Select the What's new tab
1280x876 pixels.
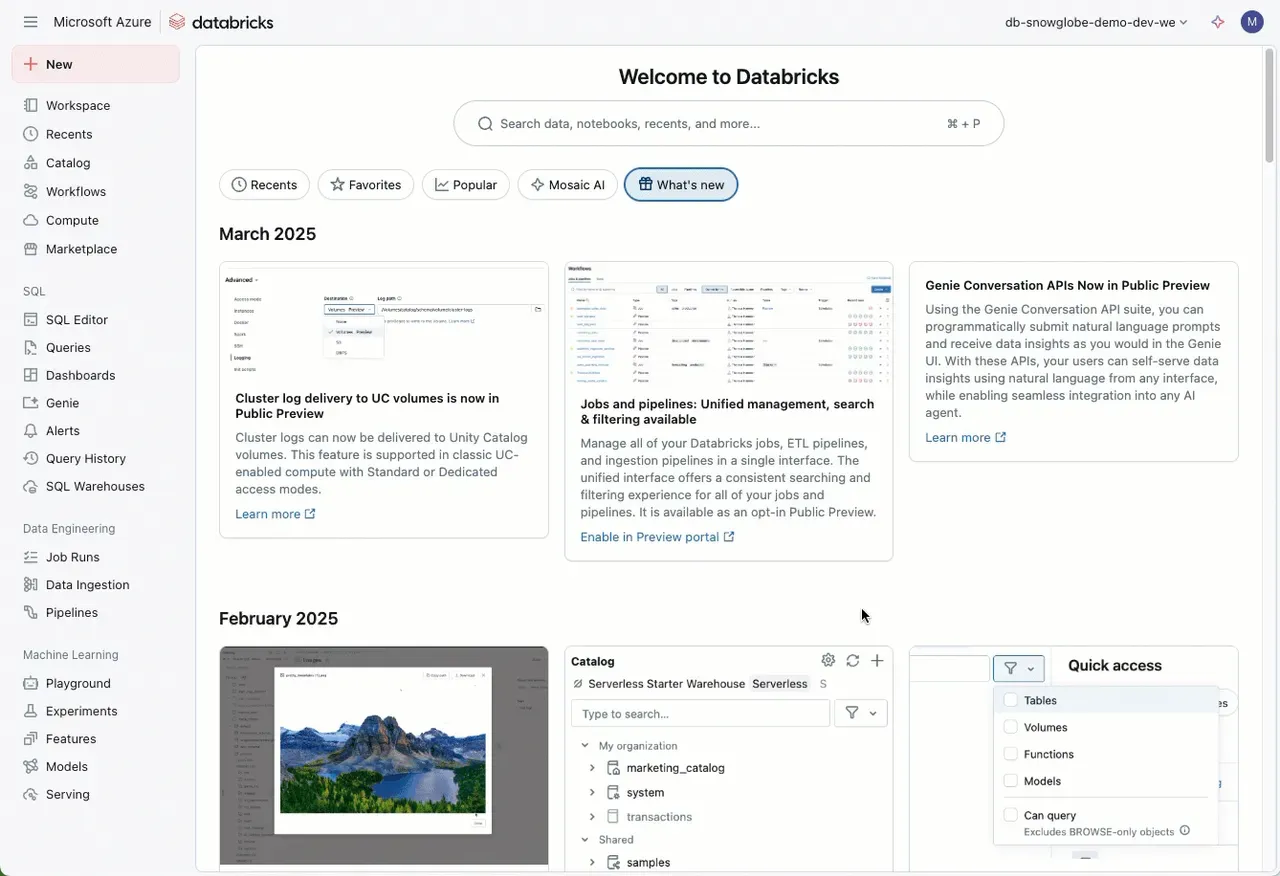point(681,184)
